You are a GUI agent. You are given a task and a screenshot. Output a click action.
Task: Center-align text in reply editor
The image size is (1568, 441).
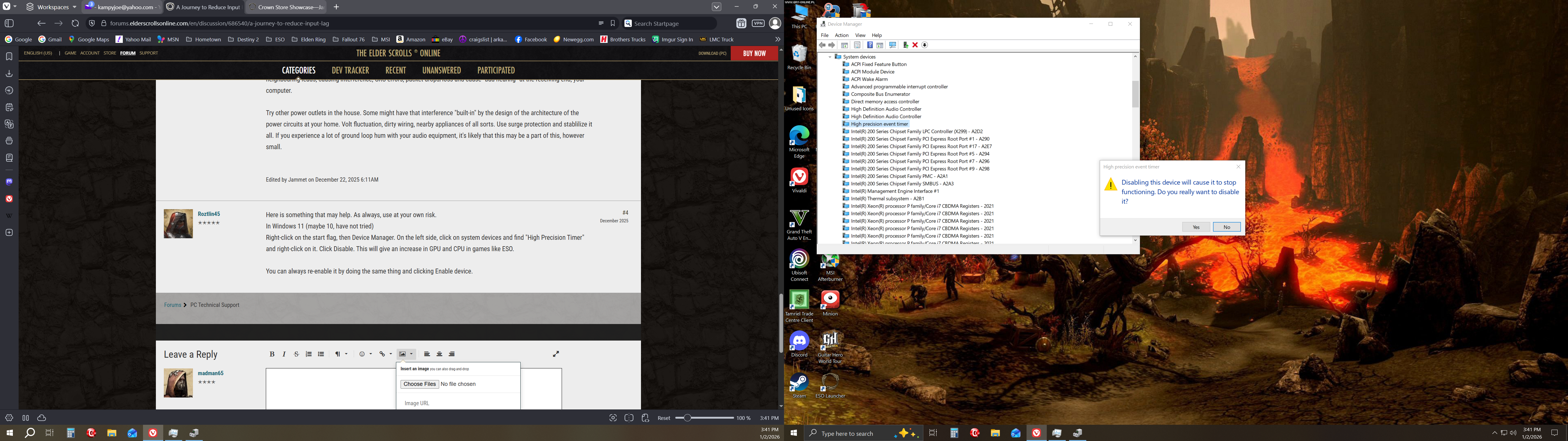(439, 354)
